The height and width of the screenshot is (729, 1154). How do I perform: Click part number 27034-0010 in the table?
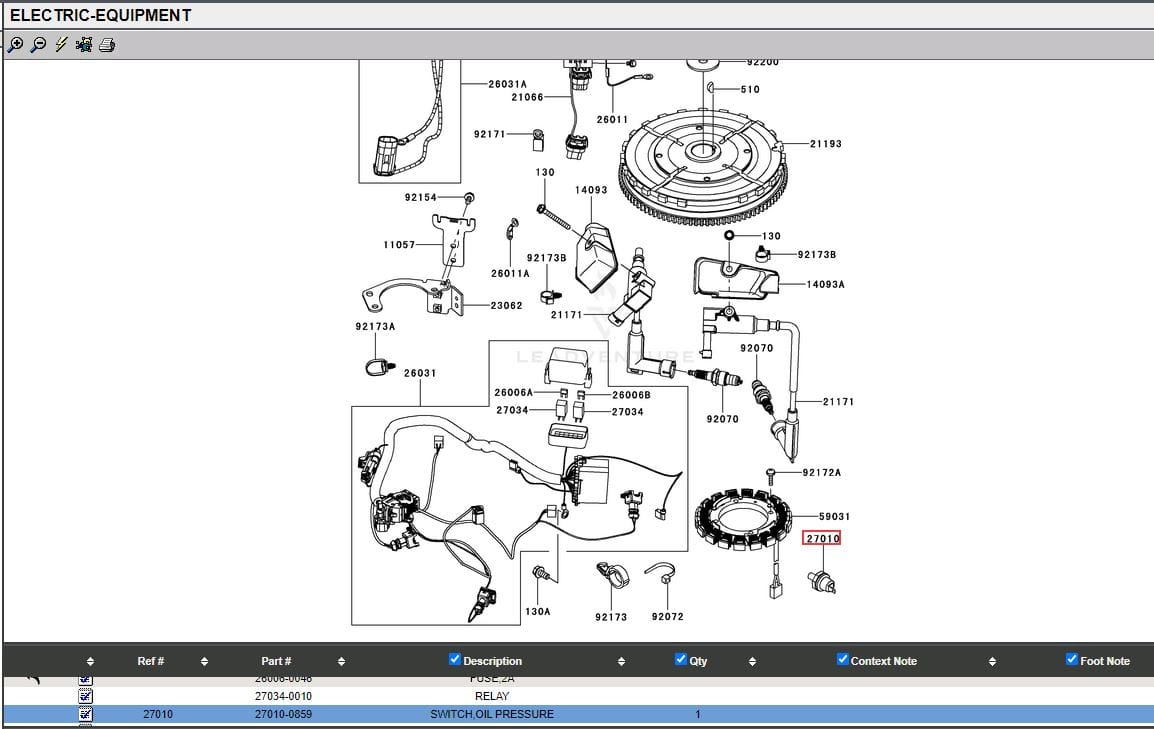coord(283,696)
